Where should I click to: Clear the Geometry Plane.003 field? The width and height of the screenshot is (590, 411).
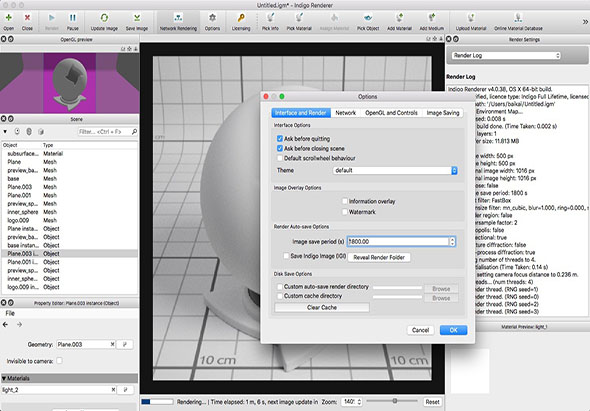point(112,344)
